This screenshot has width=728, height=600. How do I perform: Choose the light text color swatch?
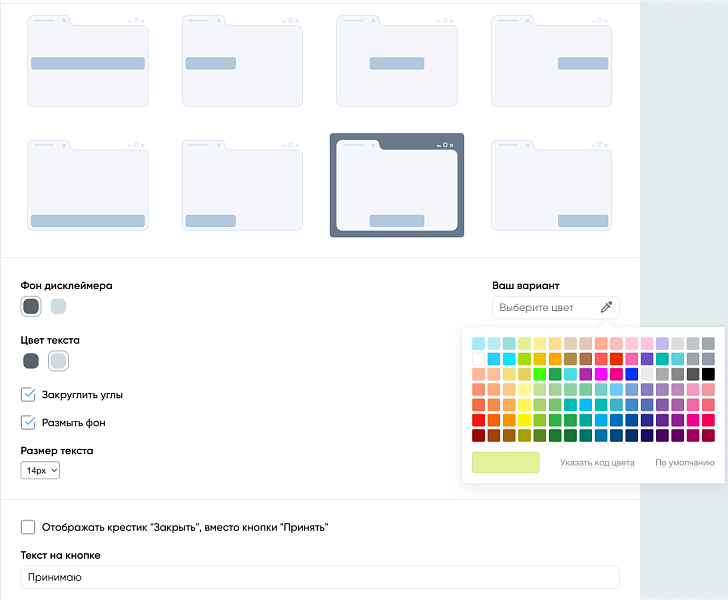tap(59, 361)
